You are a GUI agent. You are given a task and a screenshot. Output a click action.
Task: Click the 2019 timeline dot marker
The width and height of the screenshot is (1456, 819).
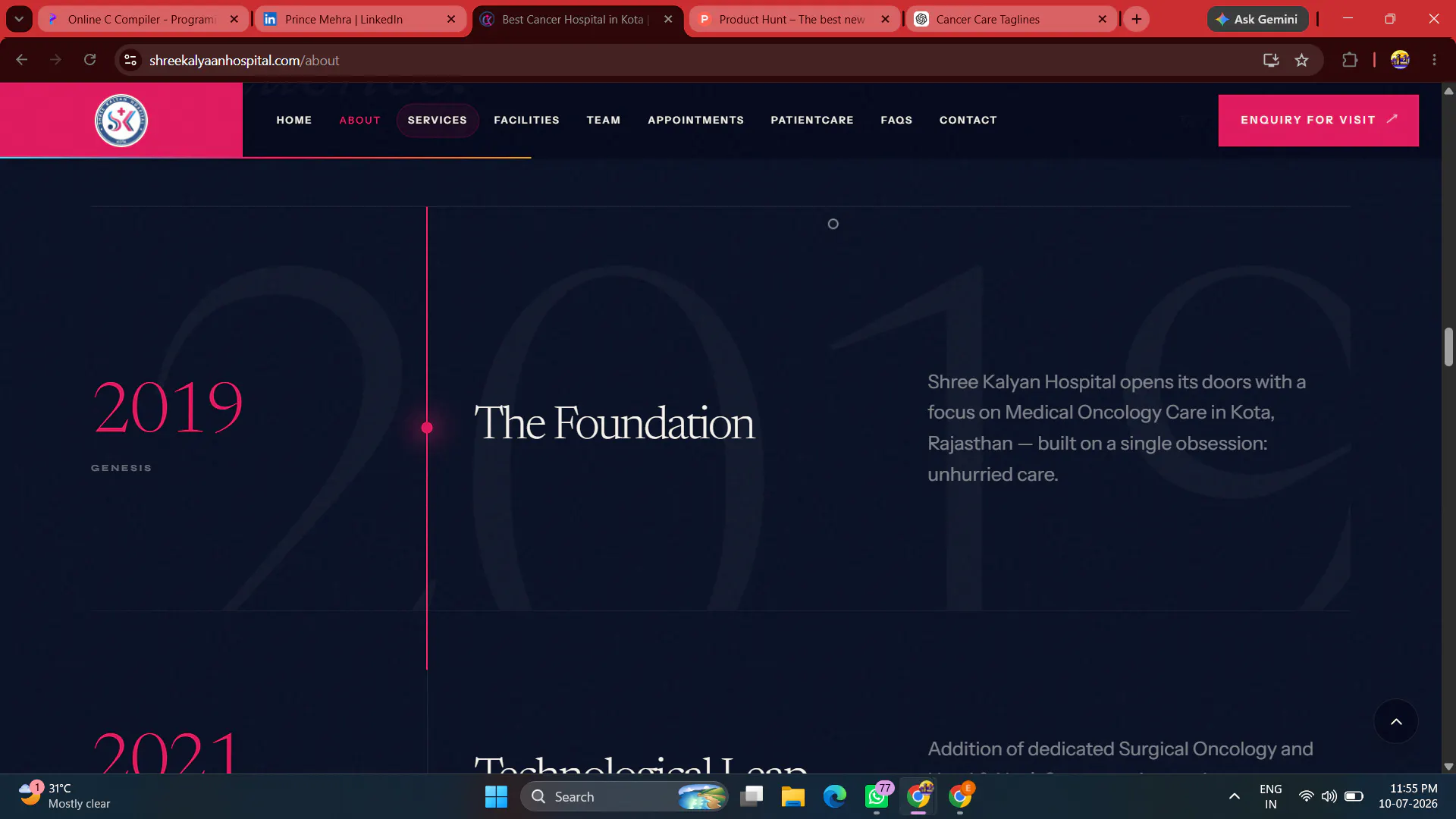427,428
